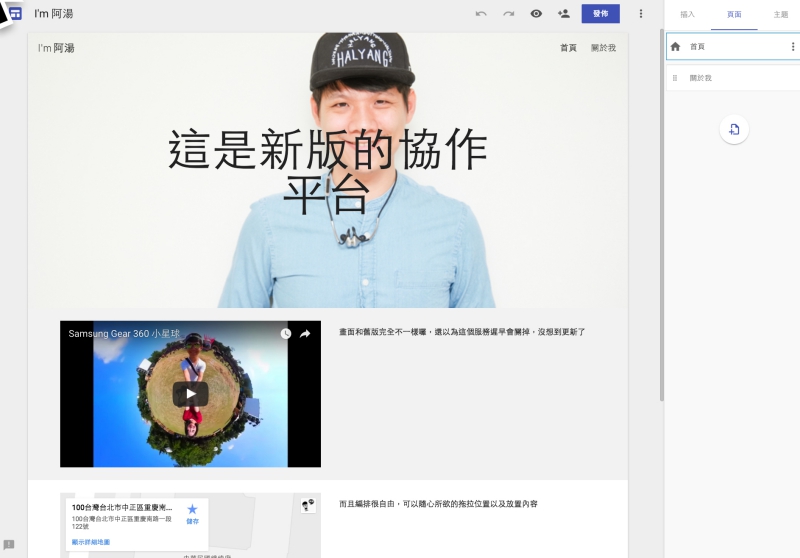
Task: Switch to the 插入 tab
Action: tap(687, 14)
